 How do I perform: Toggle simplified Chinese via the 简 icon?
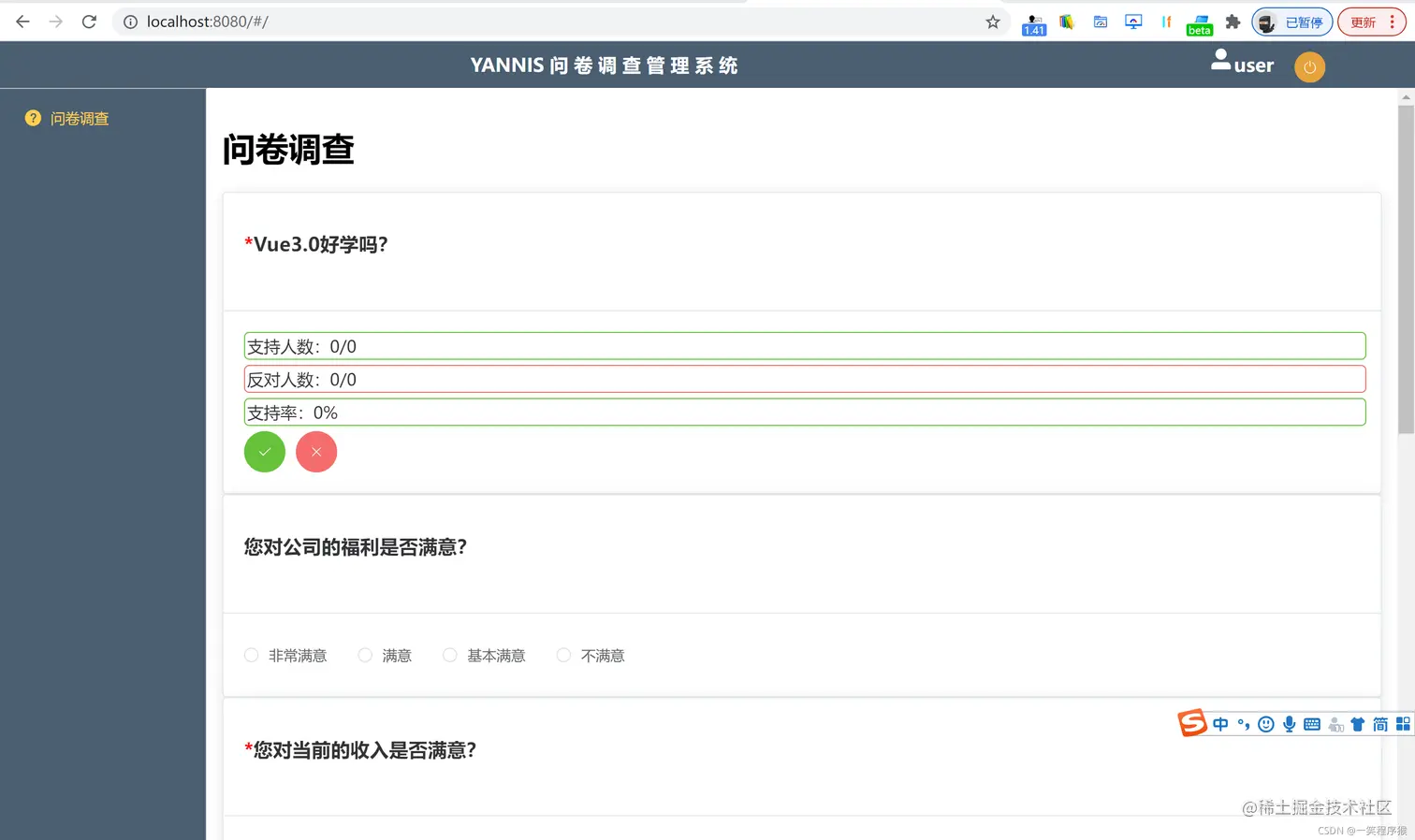[x=1380, y=723]
